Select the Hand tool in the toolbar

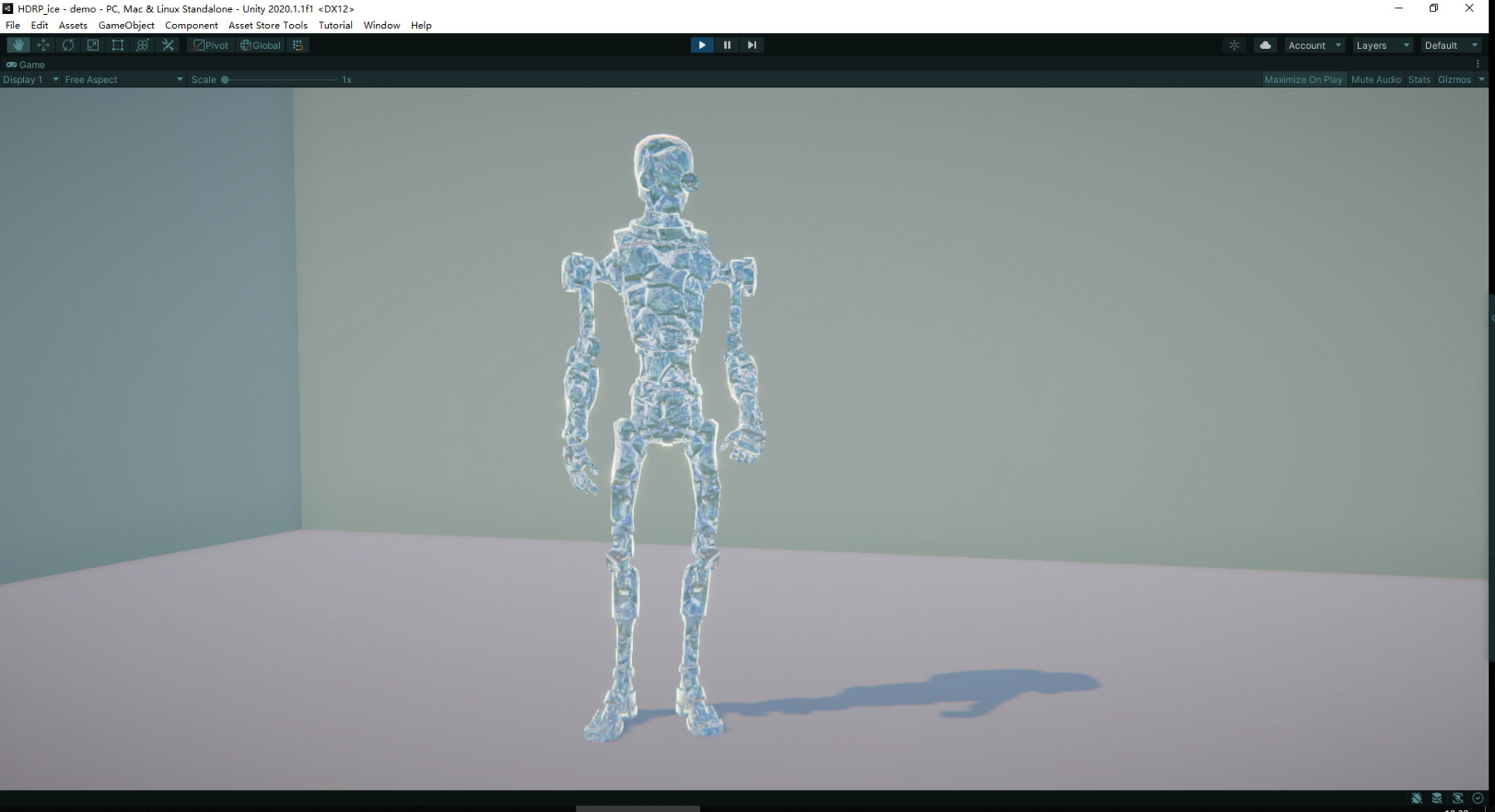[x=17, y=45]
